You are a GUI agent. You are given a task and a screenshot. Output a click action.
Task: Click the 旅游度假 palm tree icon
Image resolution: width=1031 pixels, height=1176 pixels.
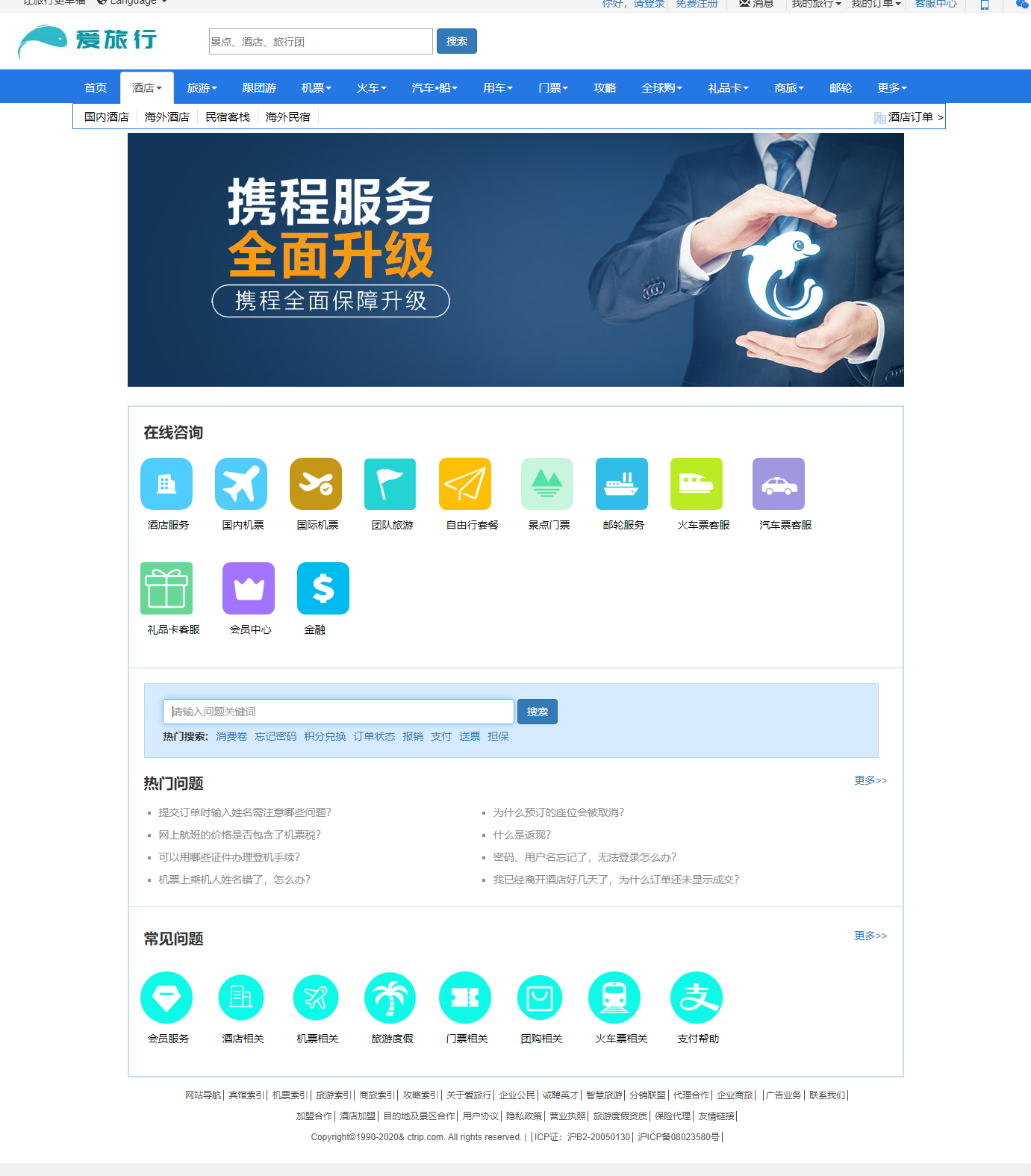[390, 998]
